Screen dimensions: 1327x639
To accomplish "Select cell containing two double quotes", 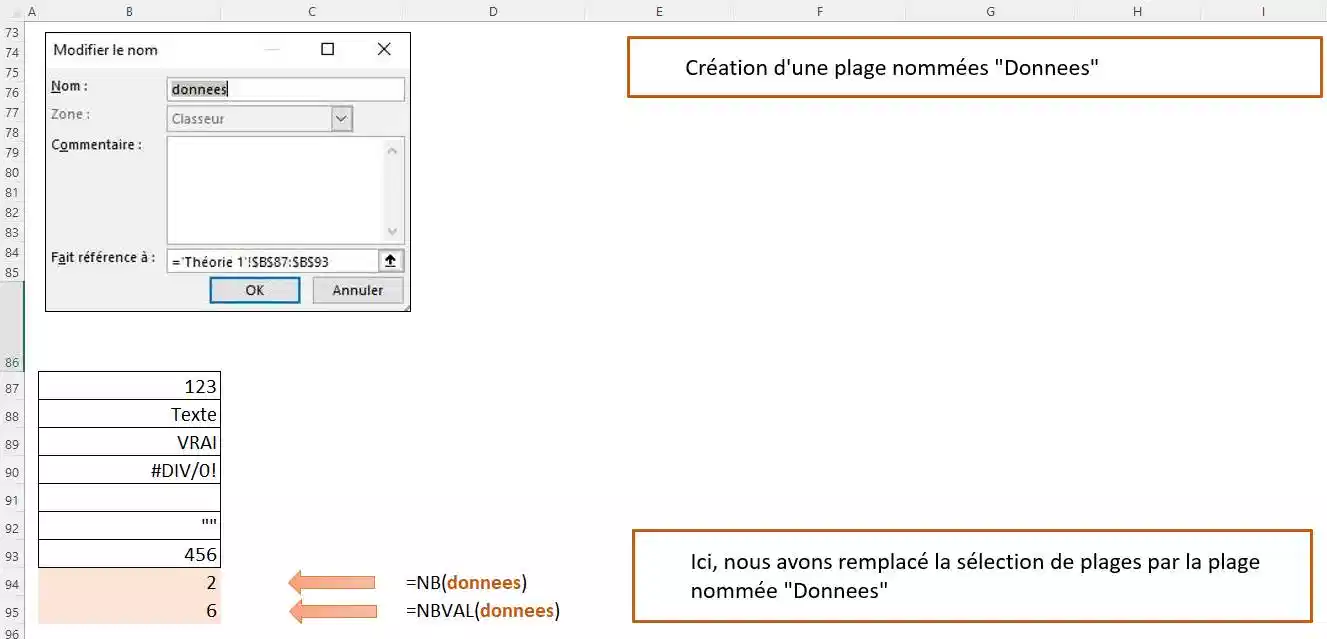I will click(129, 526).
